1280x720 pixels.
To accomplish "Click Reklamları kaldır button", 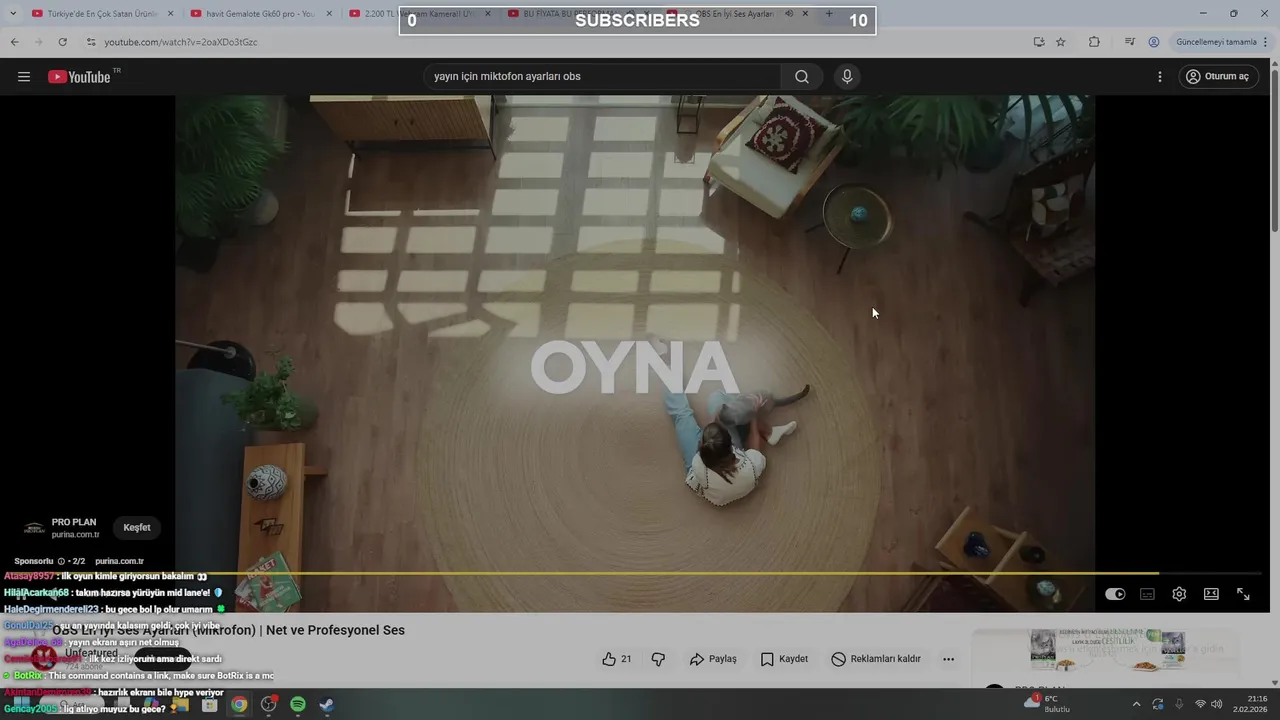I will click(x=876, y=659).
